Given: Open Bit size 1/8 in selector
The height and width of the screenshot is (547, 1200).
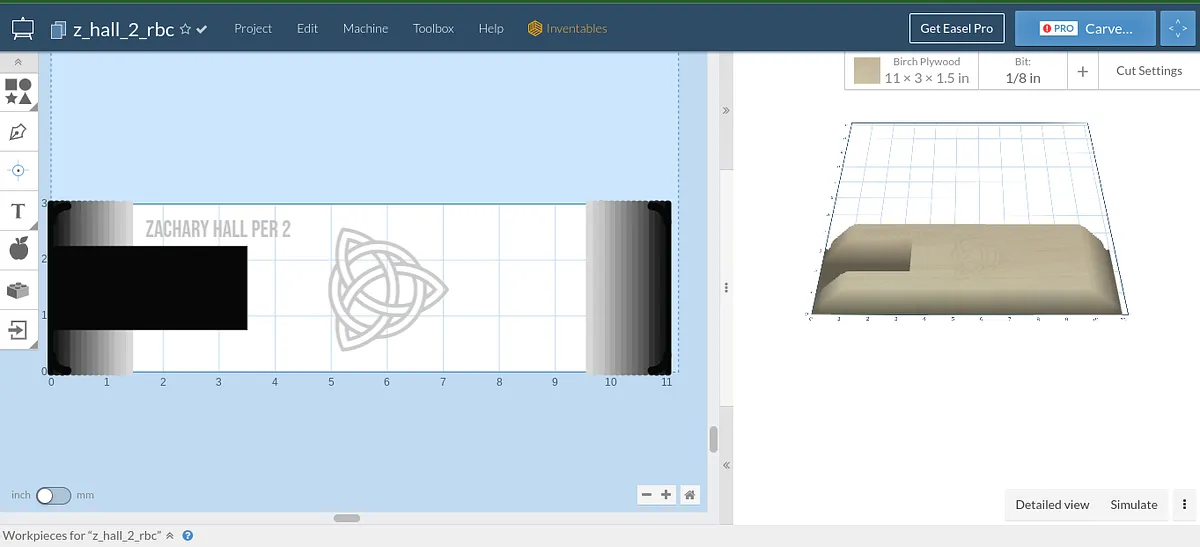Looking at the screenshot, I should click(x=1022, y=71).
